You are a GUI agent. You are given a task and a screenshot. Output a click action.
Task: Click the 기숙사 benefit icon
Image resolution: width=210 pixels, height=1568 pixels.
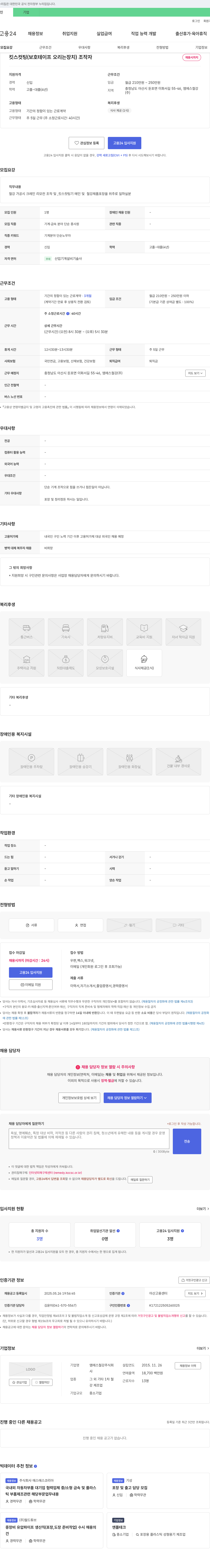click(66, 632)
